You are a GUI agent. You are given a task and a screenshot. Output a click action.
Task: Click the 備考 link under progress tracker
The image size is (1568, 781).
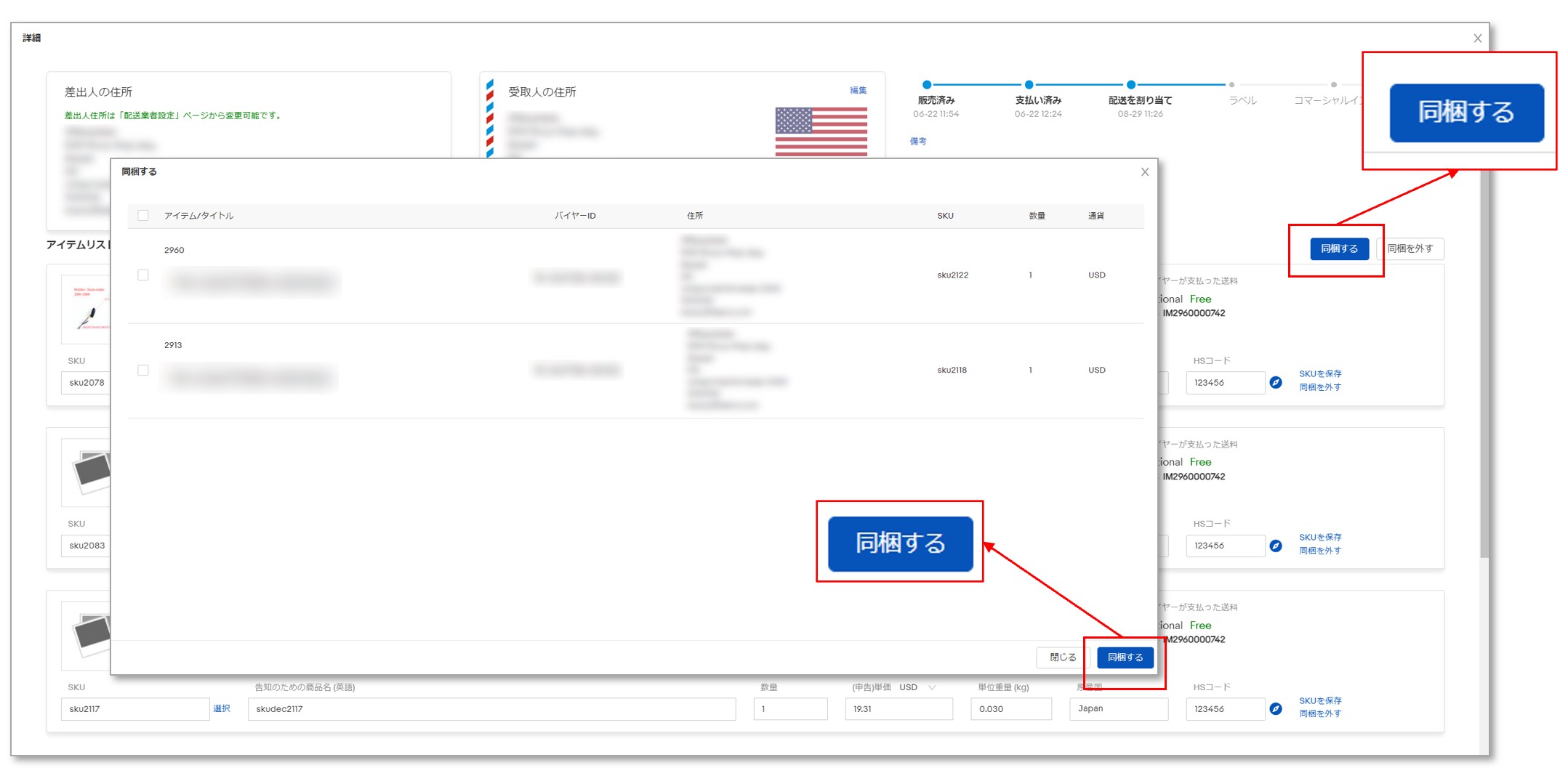918,142
